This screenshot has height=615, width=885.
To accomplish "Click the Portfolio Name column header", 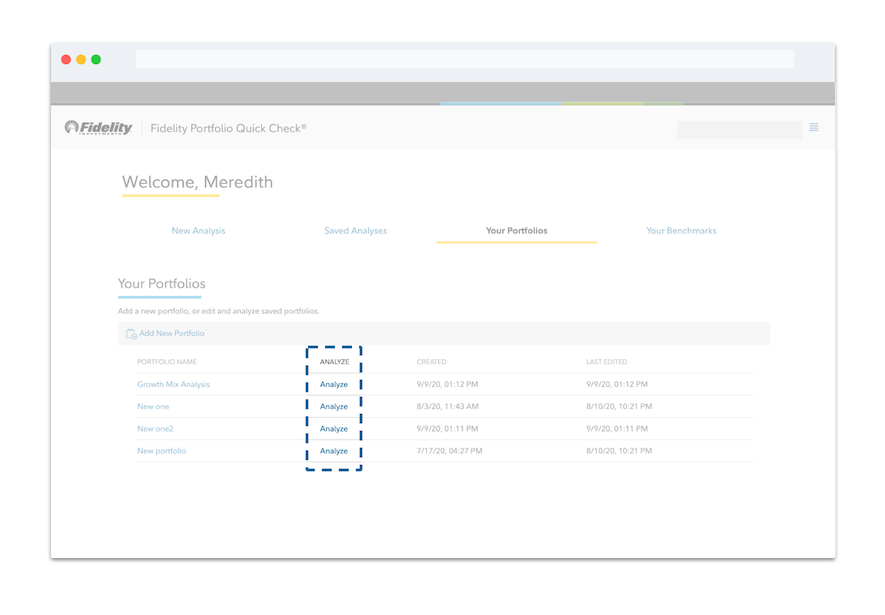I will tap(167, 362).
